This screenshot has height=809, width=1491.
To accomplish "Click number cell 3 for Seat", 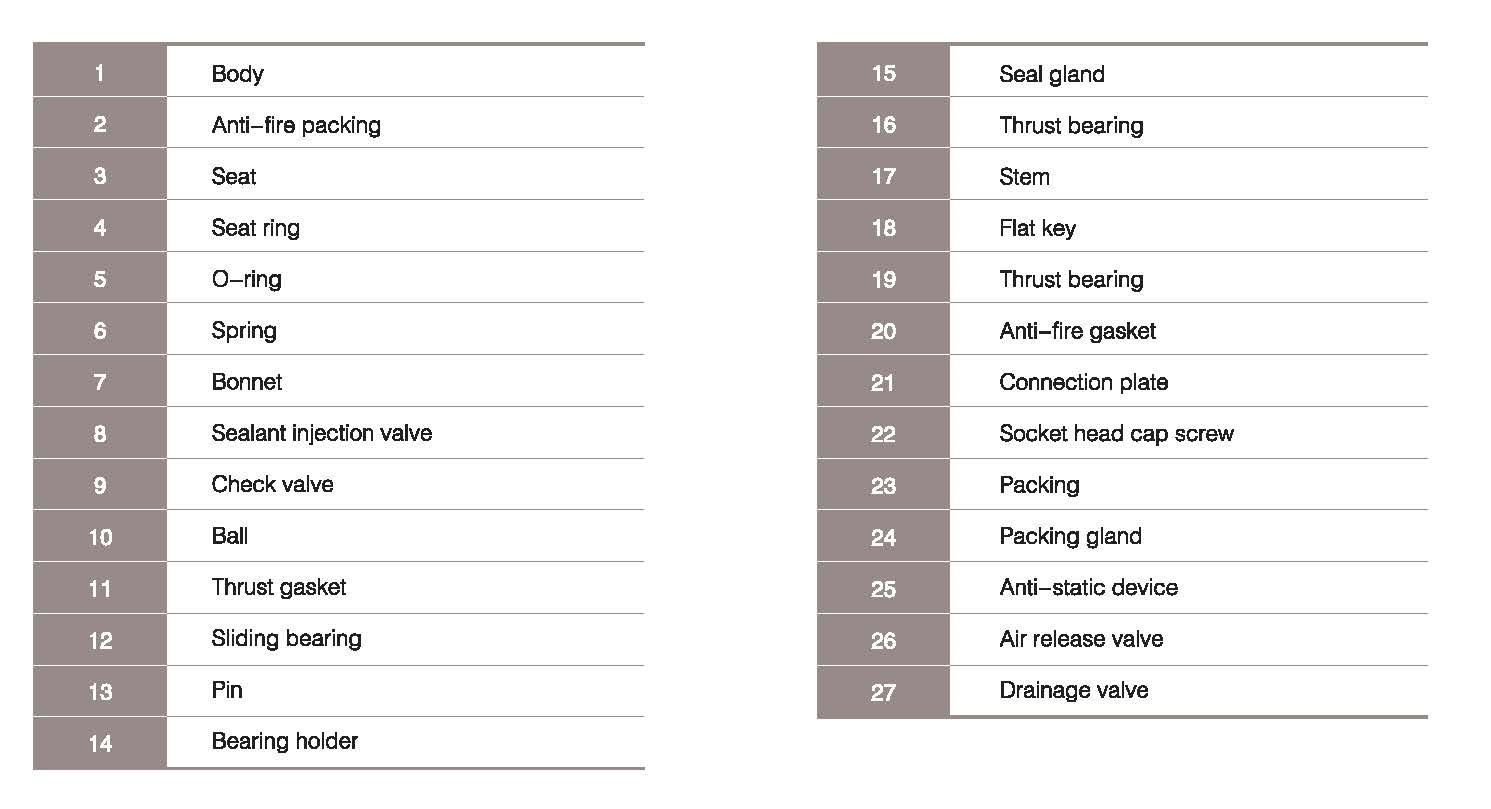I will click(100, 176).
